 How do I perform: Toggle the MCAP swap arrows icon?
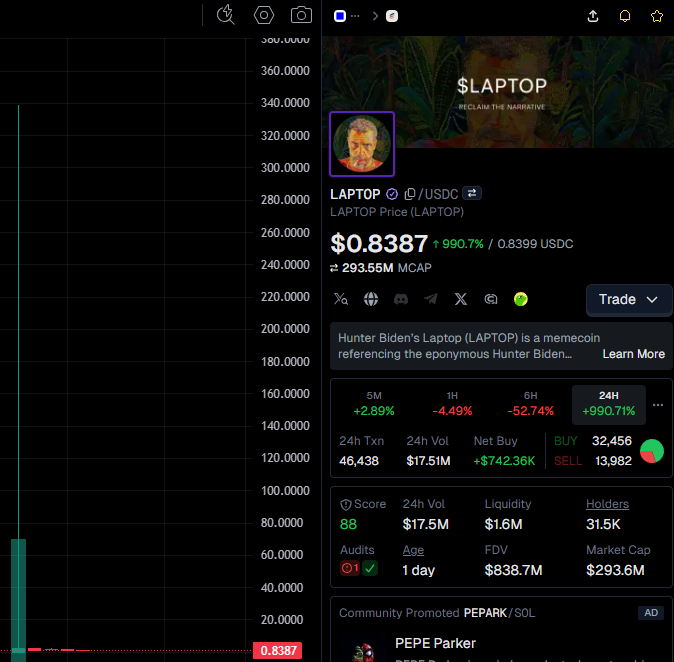pyautogui.click(x=334, y=268)
